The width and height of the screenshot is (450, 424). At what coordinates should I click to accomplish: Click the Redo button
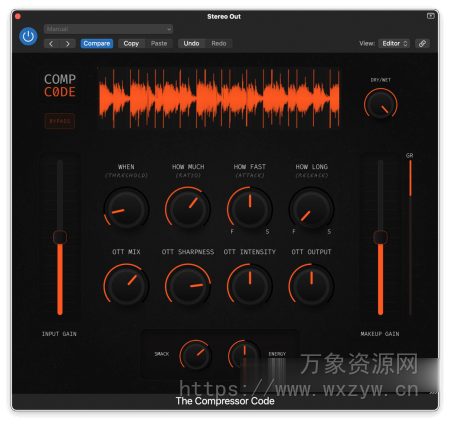219,43
